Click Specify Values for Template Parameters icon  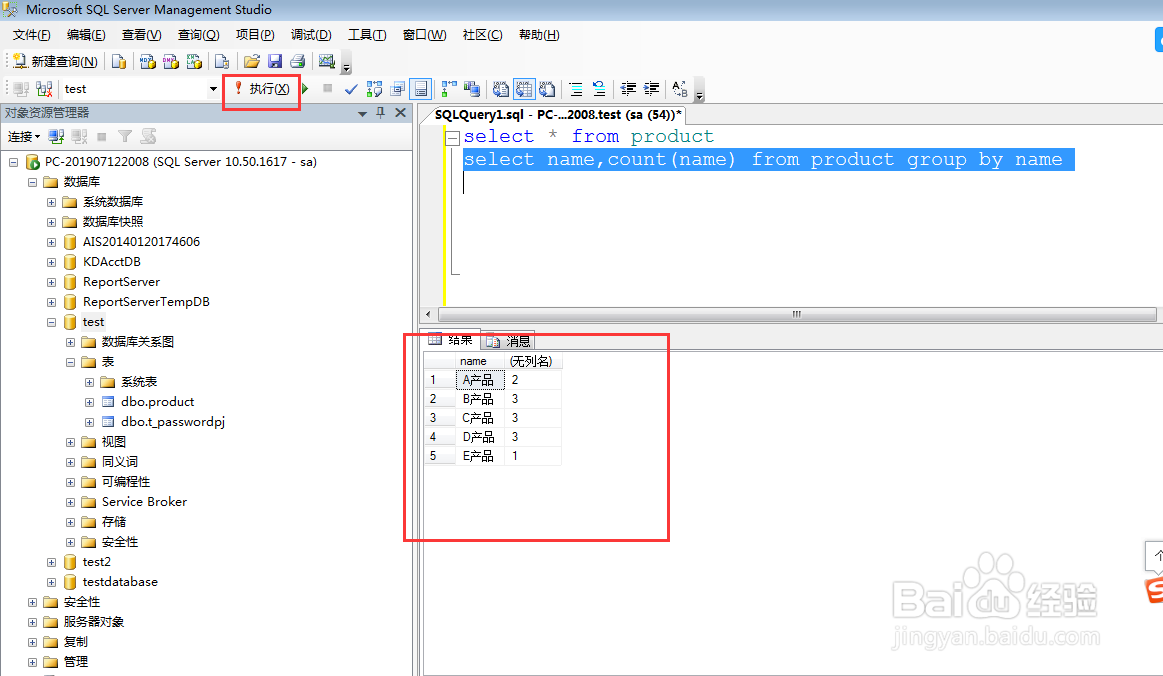point(679,89)
